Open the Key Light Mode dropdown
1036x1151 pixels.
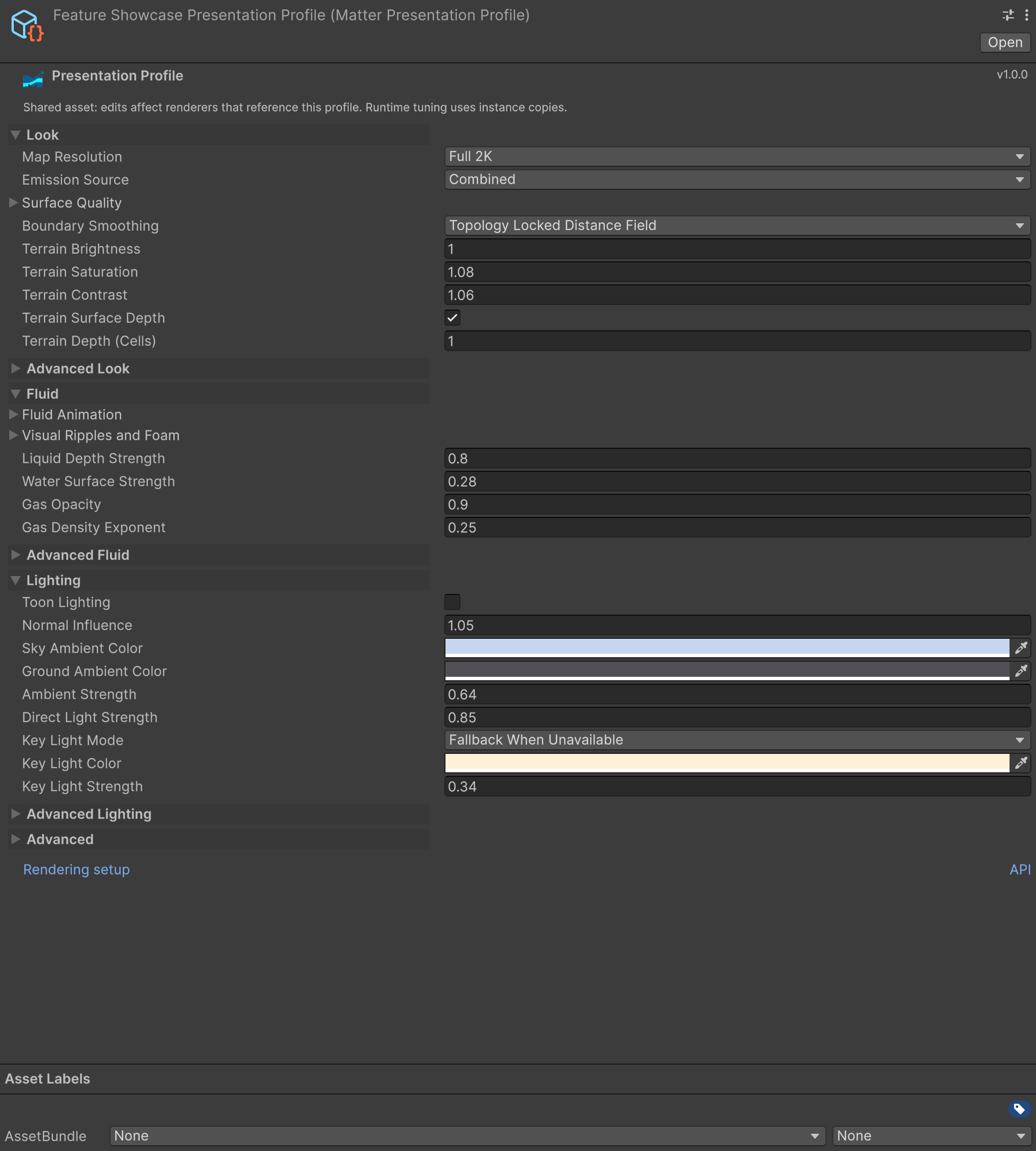pos(737,740)
